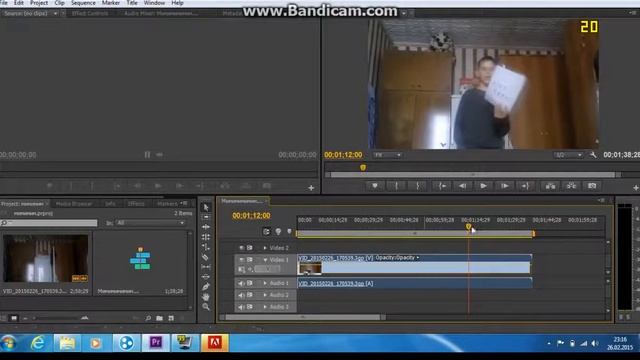Select the Slide tool
The width and height of the screenshot is (640, 360).
[x=206, y=277]
